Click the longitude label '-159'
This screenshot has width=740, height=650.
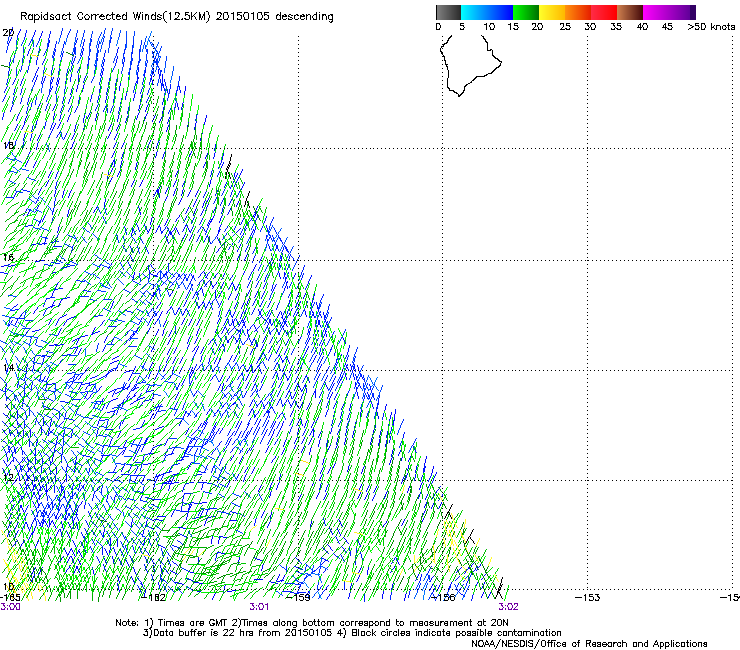299,597
